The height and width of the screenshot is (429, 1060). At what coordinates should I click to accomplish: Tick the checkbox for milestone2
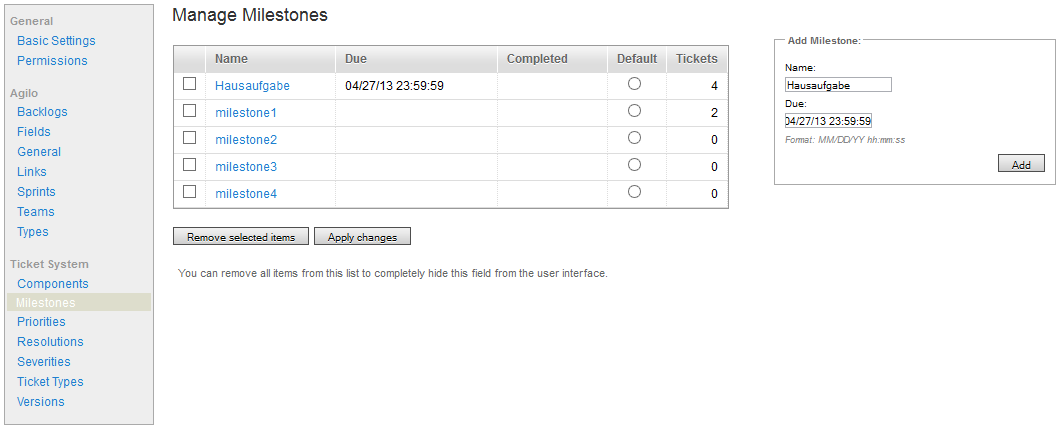(189, 138)
